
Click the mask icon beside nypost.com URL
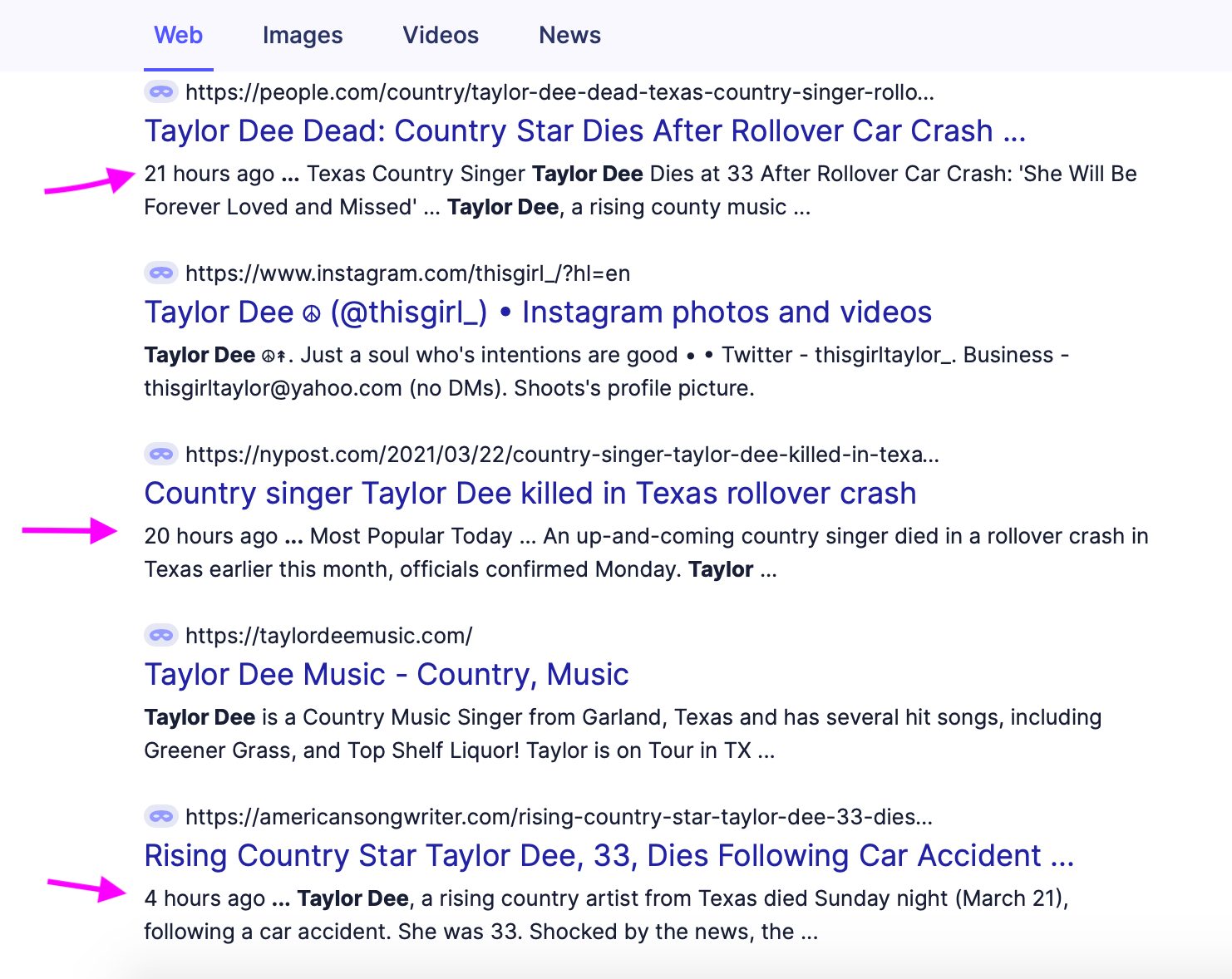click(161, 454)
